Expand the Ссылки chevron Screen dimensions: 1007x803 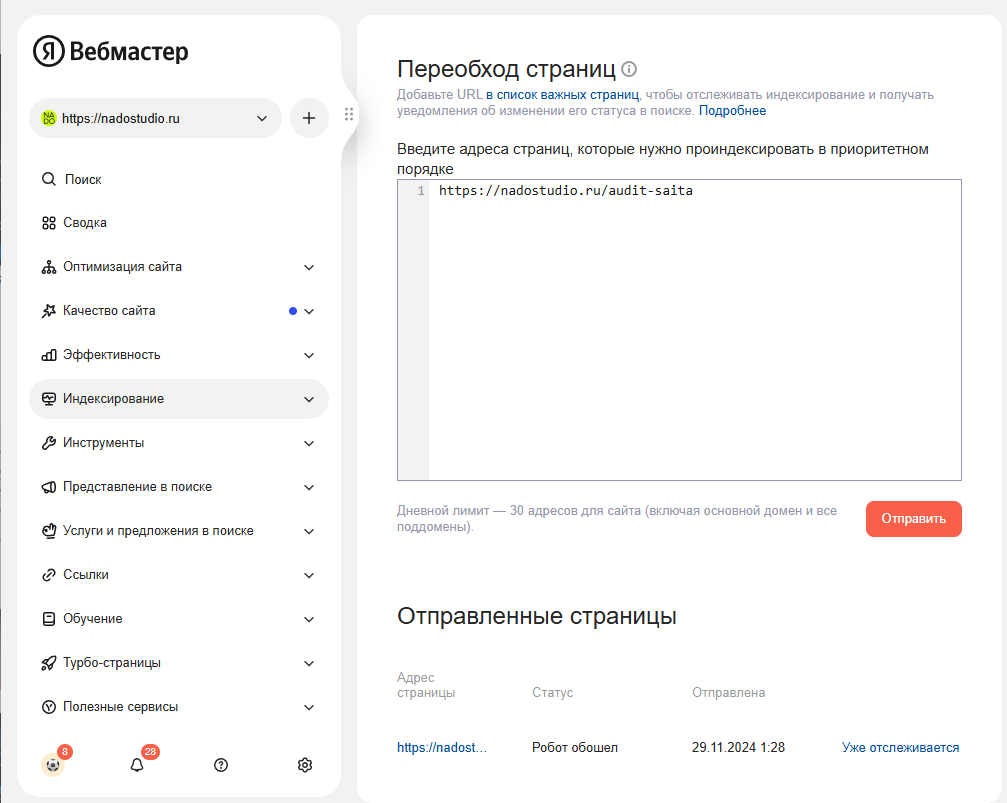(309, 576)
